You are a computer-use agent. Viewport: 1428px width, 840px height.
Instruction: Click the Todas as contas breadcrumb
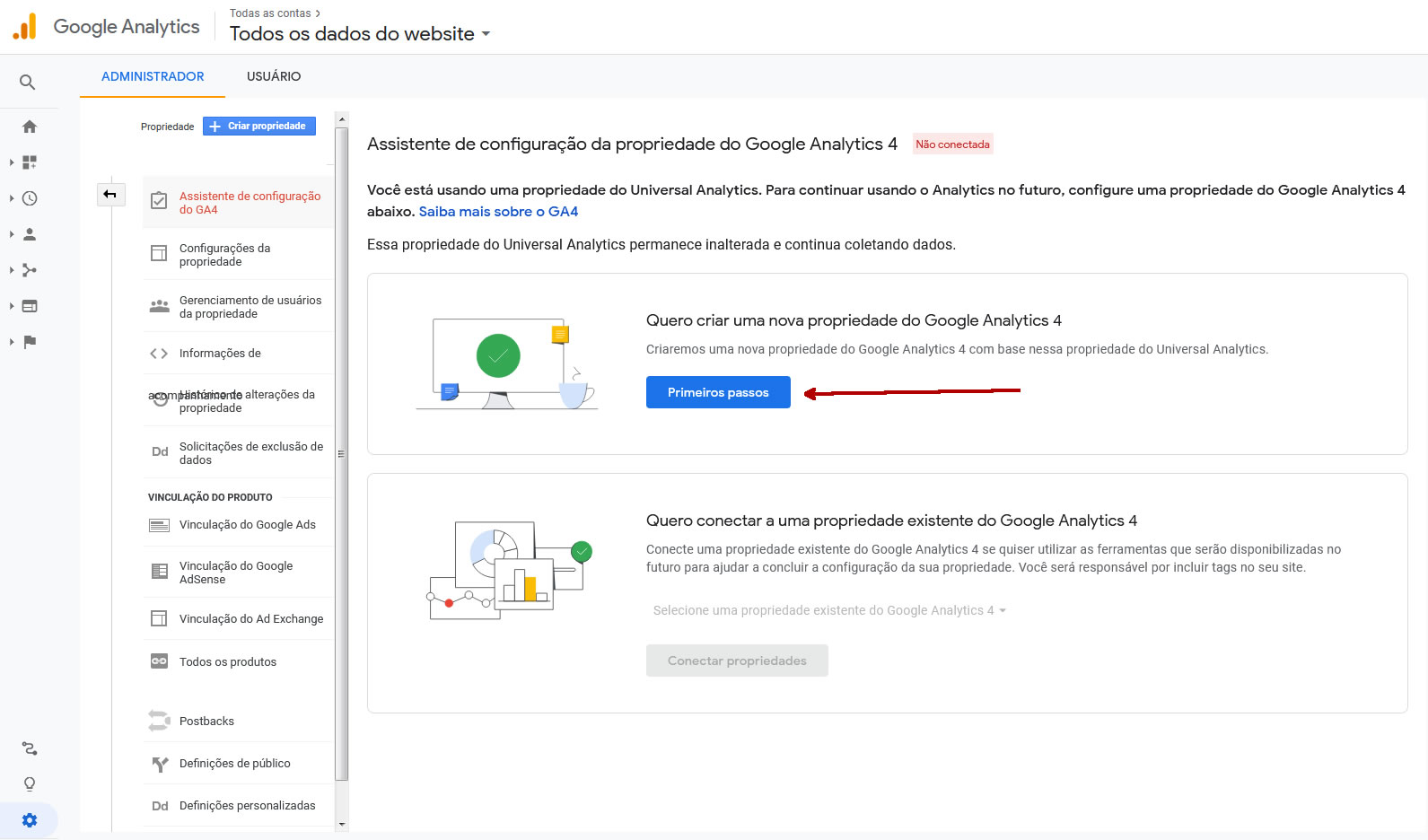pyautogui.click(x=270, y=13)
